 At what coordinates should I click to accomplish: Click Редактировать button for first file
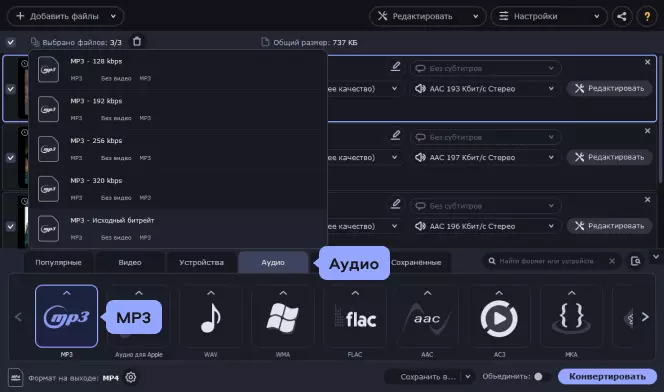[609, 88]
